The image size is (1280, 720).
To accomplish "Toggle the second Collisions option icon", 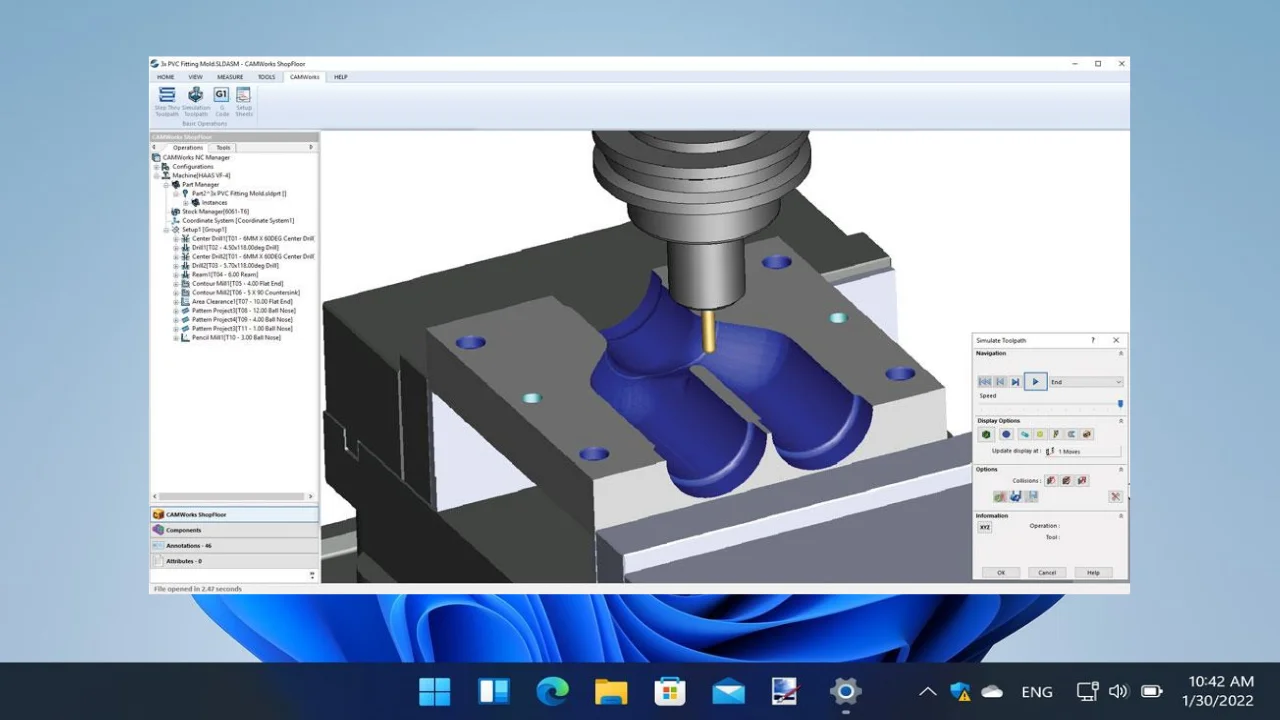I will coord(1066,481).
